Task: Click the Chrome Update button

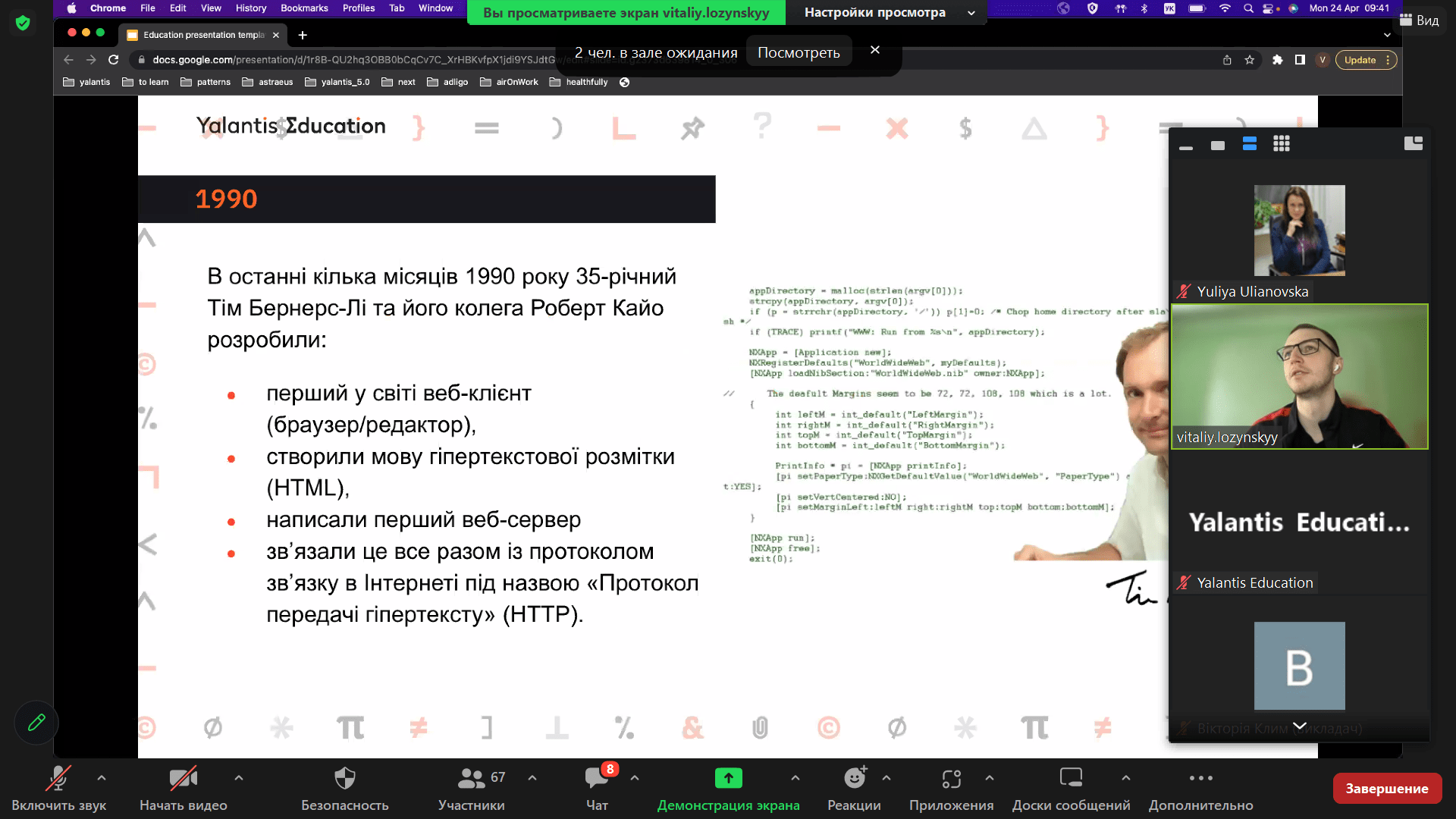Action: tap(1366, 60)
